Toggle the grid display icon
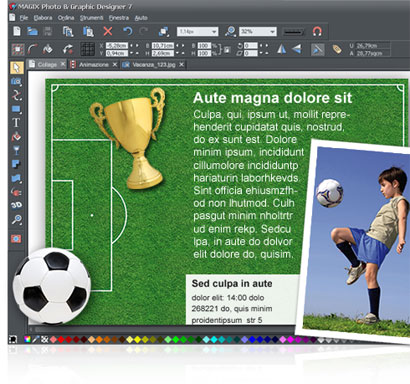410x384 pixels. 88,49
